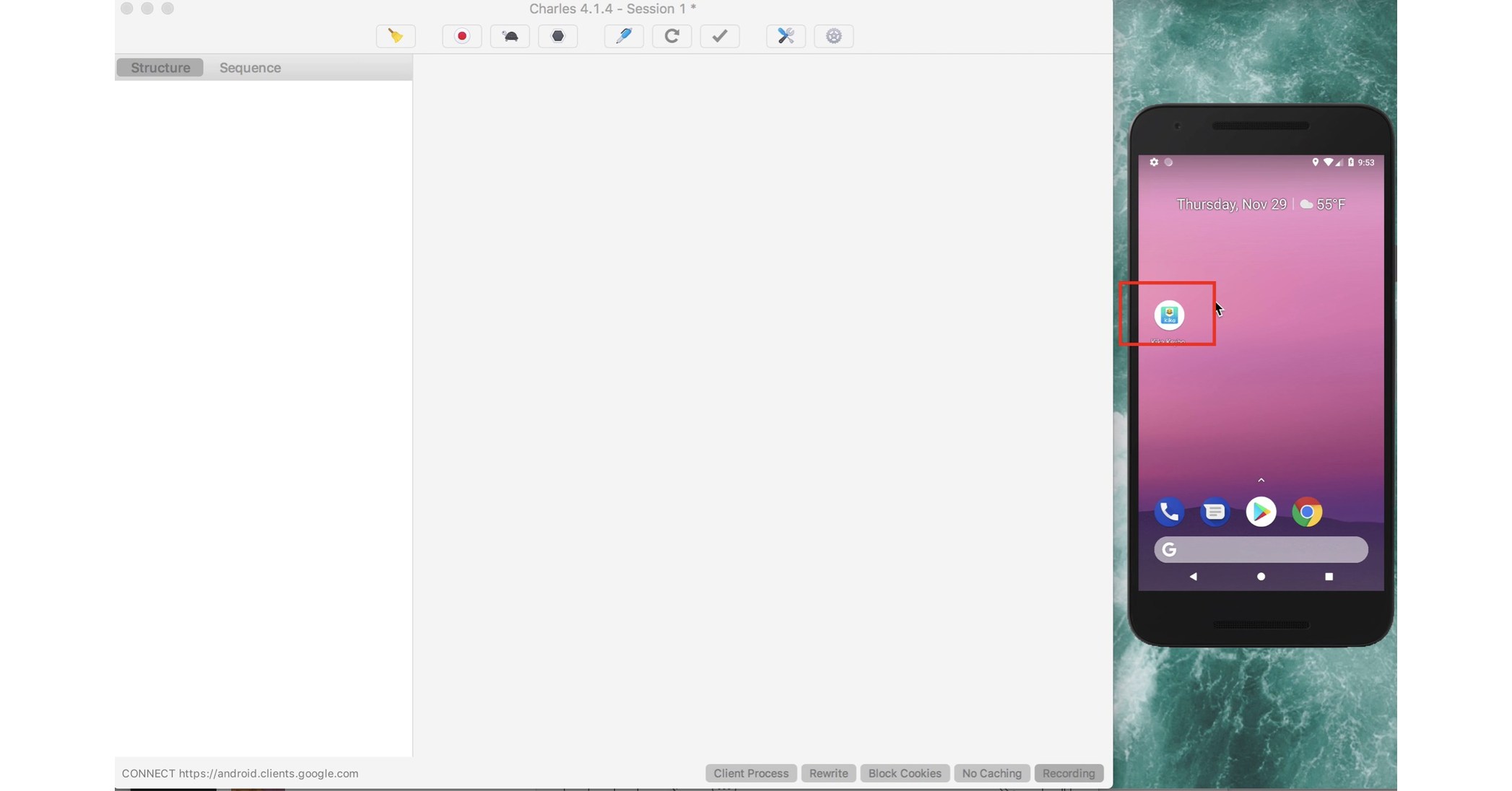
Task: Switch to the Sequence tab
Action: 250,68
